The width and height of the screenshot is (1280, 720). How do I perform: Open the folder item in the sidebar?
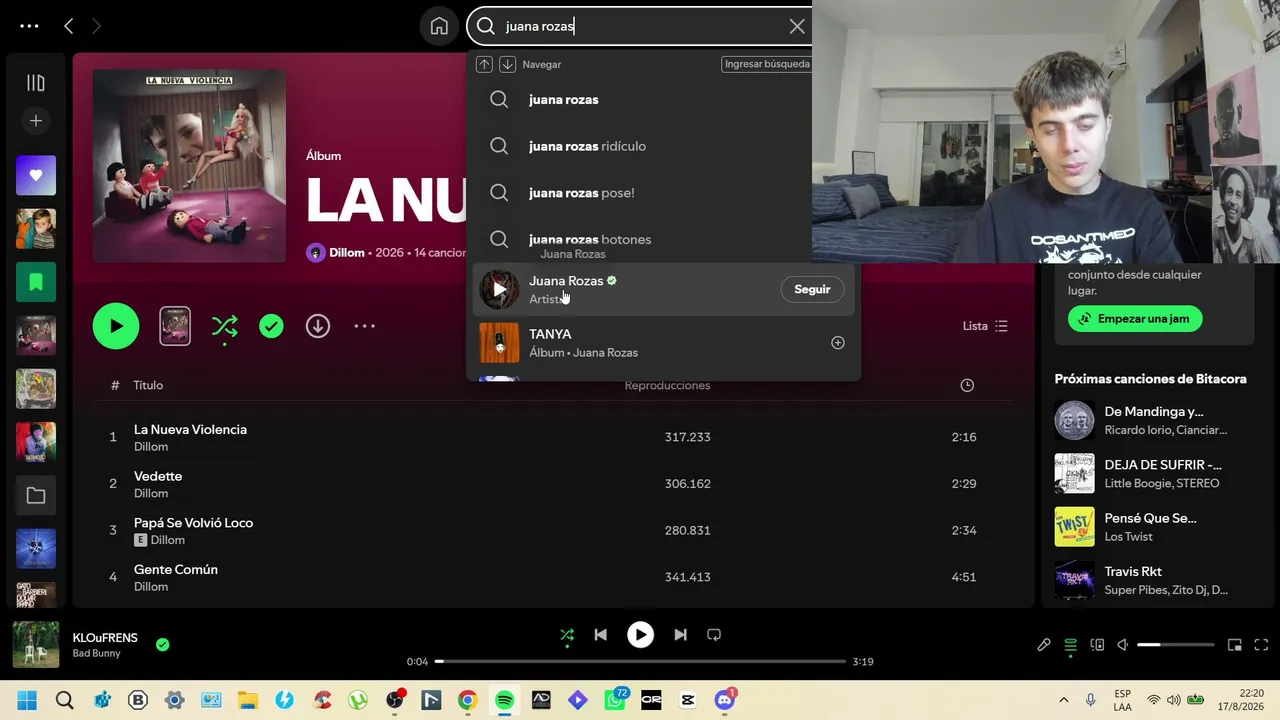tap(36, 495)
